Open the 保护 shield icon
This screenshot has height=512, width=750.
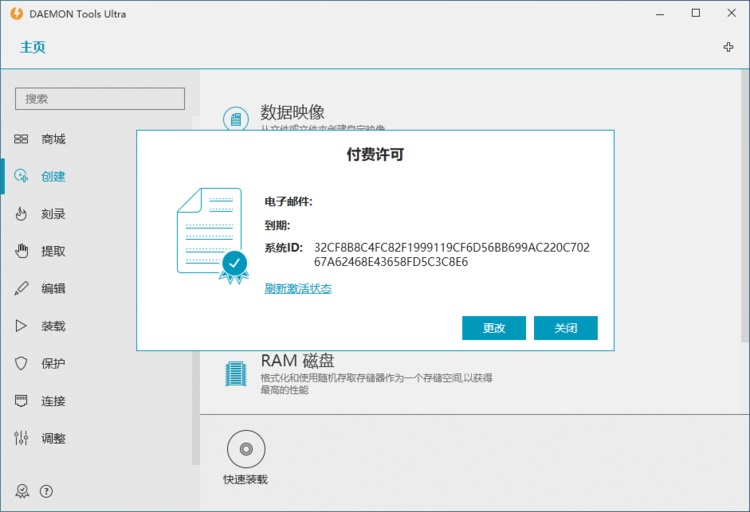[x=21, y=363]
